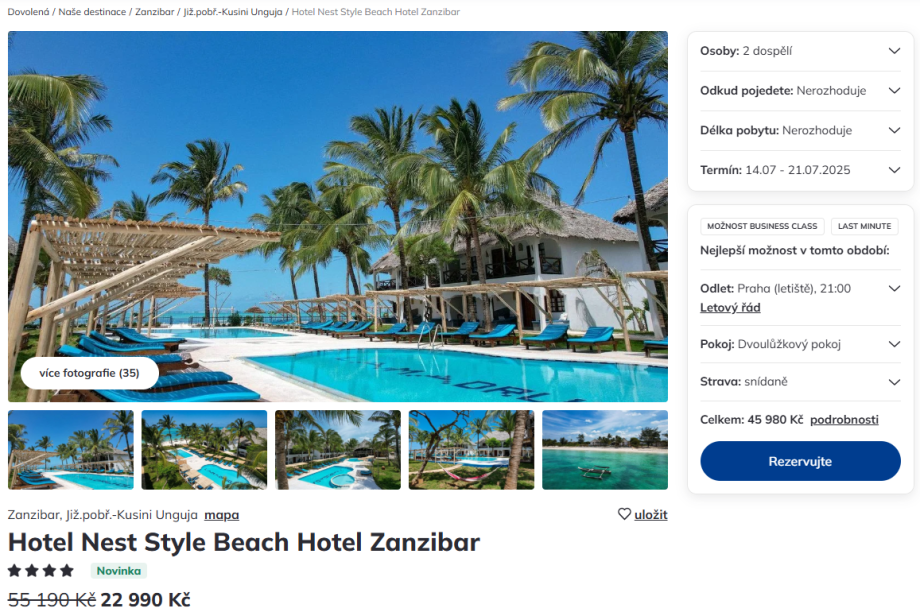
Task: Select the hammock garden thumbnail
Action: pos(471,450)
